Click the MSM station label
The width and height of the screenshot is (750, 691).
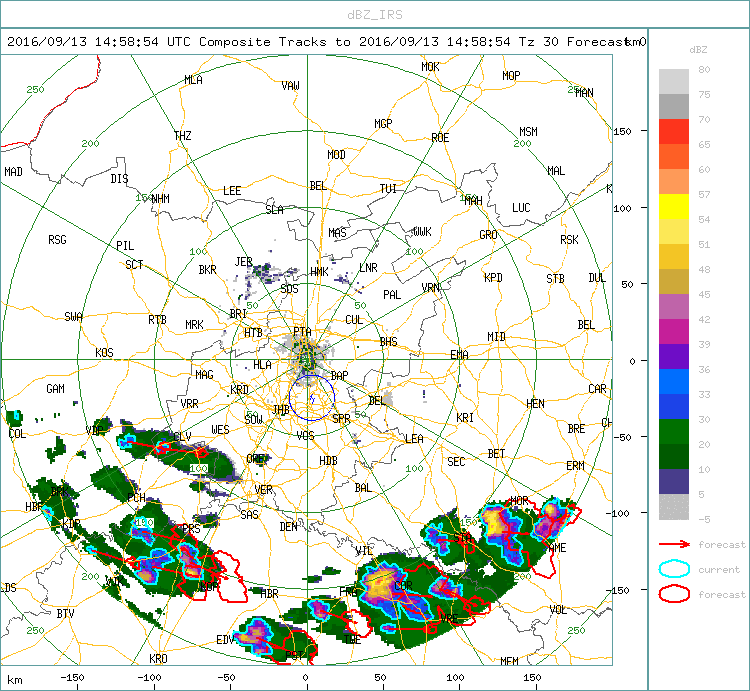[529, 132]
